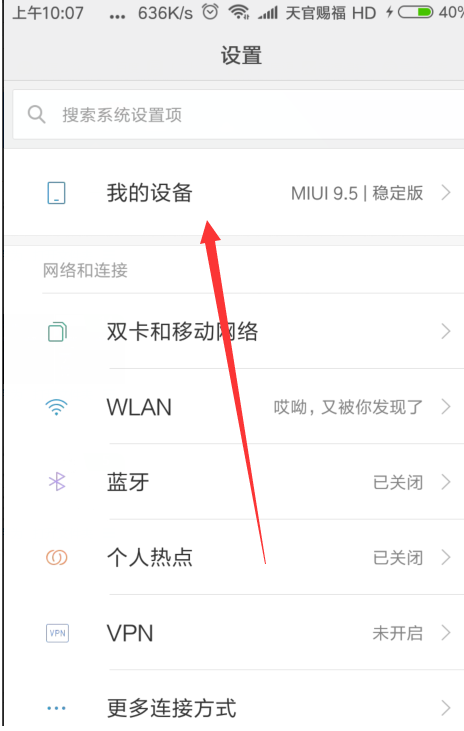The width and height of the screenshot is (464, 731).
Task: Tap the dual SIM cards icon
Action: pyautogui.click(x=57, y=332)
